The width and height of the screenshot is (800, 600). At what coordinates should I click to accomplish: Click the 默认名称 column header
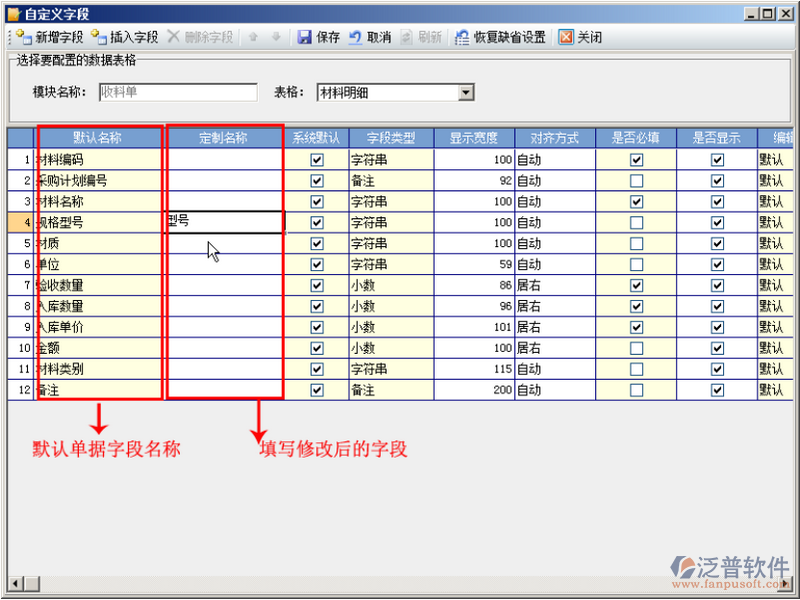tap(97, 138)
